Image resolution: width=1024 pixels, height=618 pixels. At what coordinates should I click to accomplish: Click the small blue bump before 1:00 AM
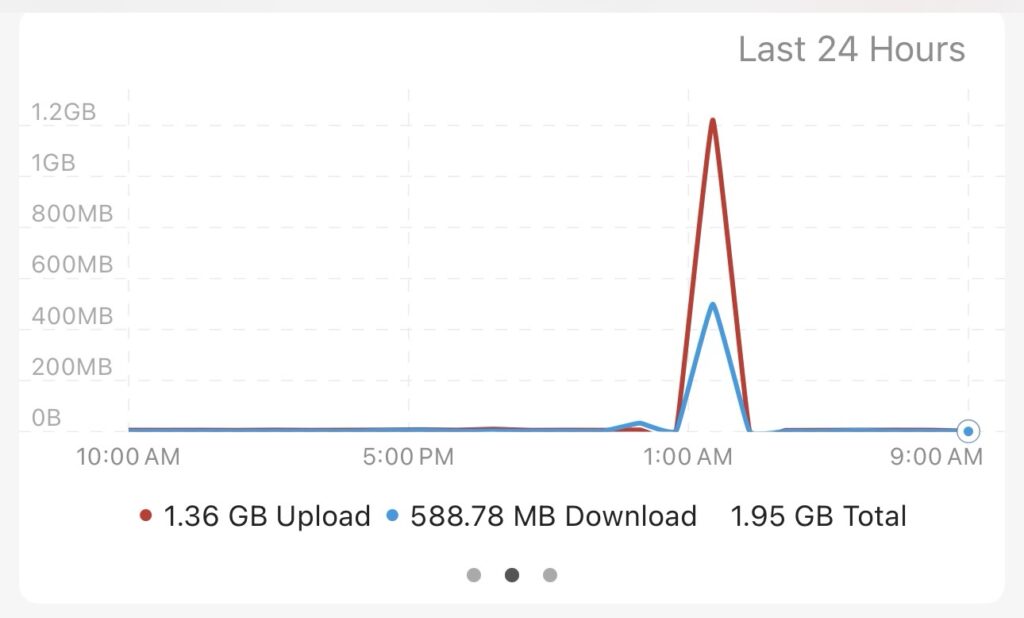640,425
